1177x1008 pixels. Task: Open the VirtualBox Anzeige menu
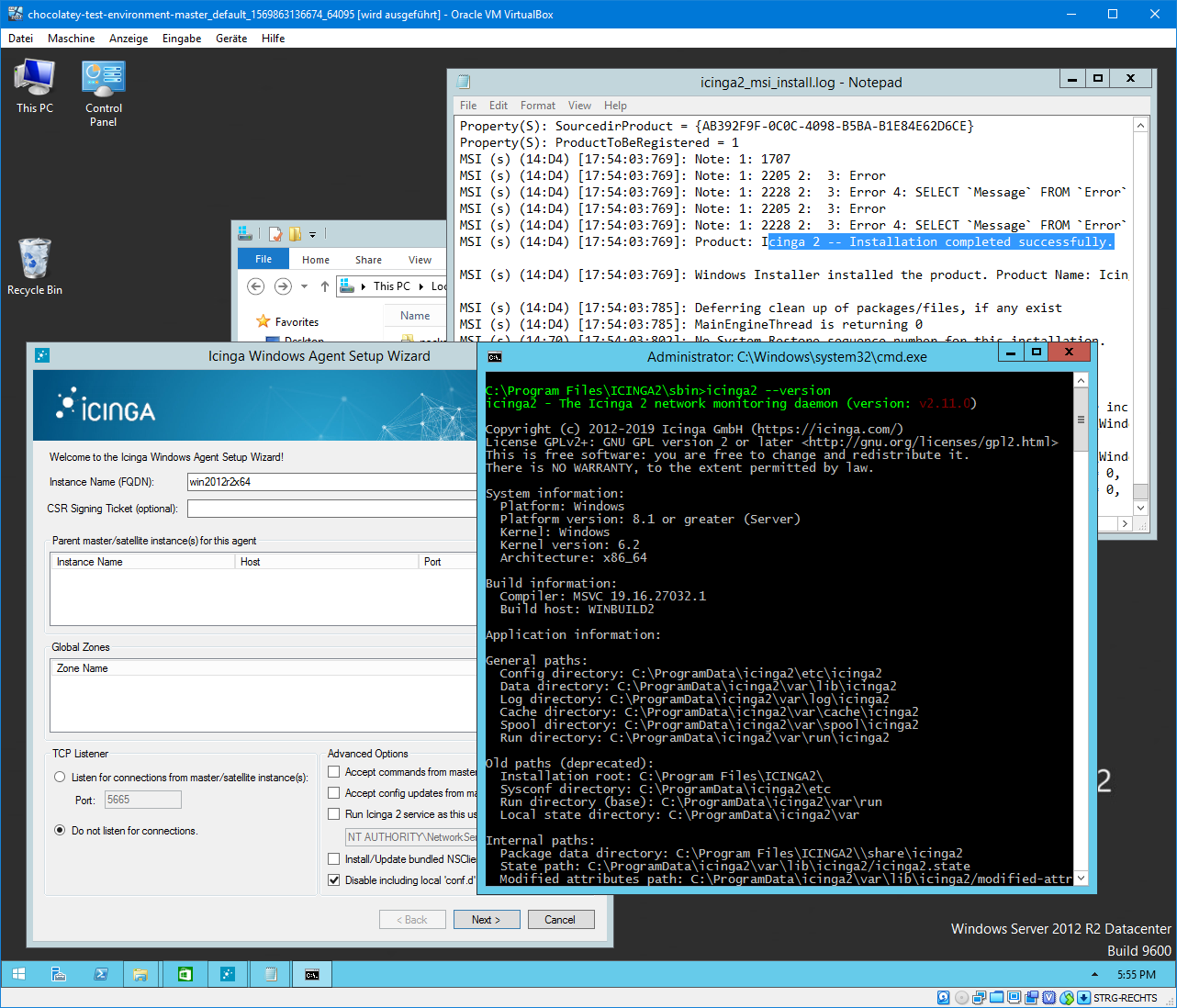(x=129, y=39)
